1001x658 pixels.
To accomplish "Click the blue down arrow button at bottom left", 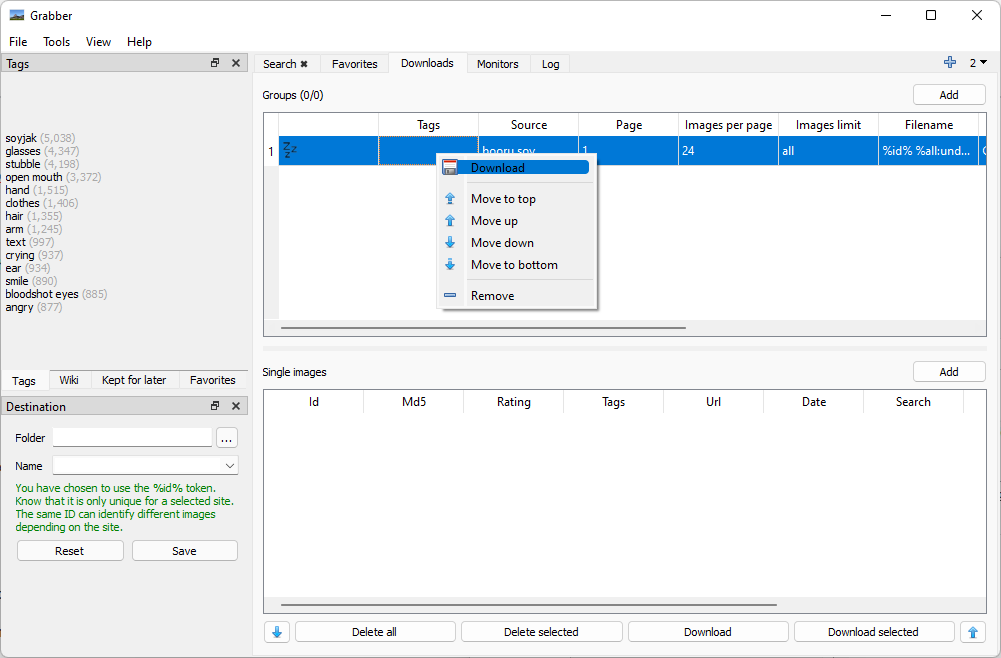I will tap(277, 632).
